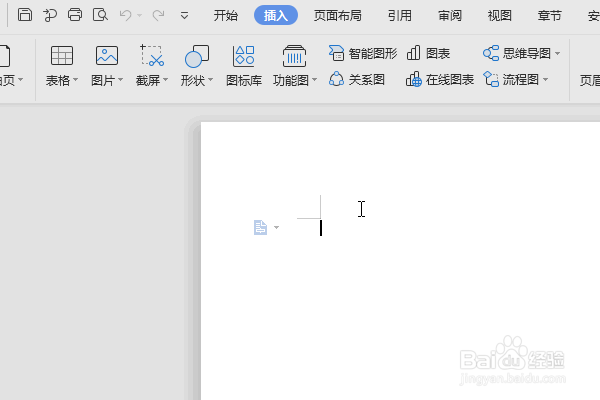The width and height of the screenshot is (600, 400).
Task: Insert a 图表 chart
Action: [x=428, y=53]
